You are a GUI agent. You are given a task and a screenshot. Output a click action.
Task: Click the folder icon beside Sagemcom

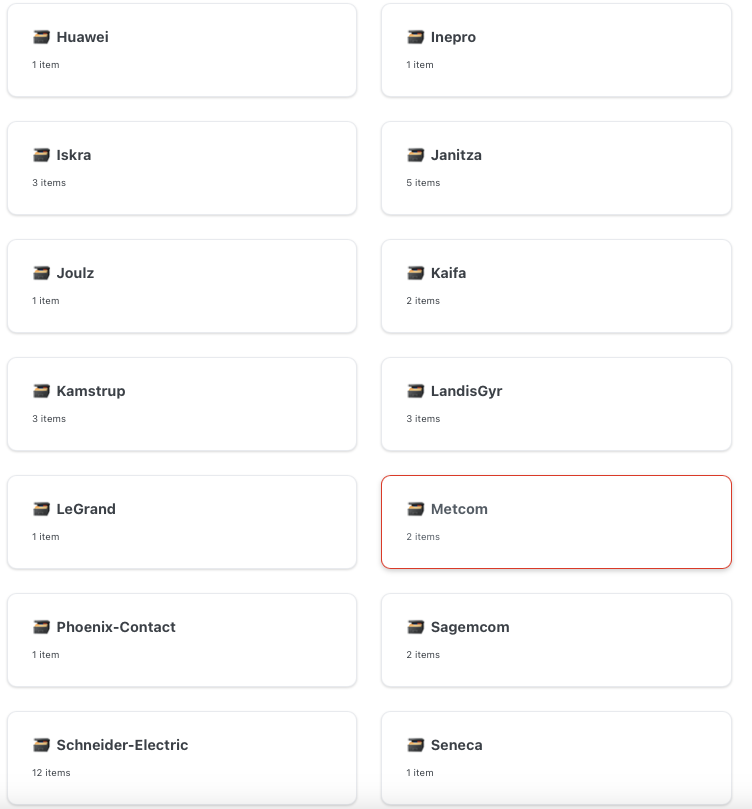(x=415, y=627)
